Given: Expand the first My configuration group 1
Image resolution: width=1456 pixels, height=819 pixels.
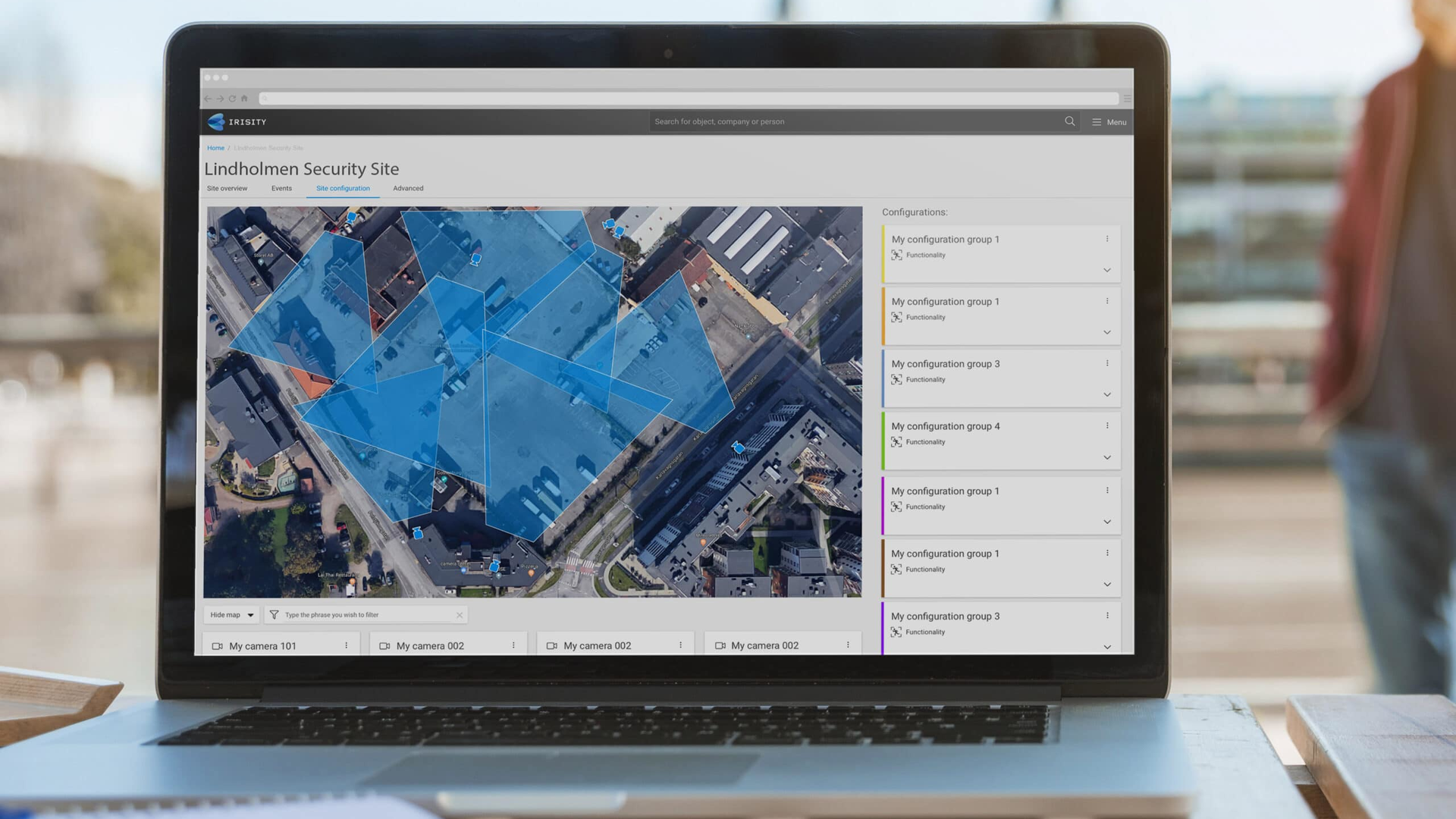Looking at the screenshot, I should click(x=1107, y=270).
